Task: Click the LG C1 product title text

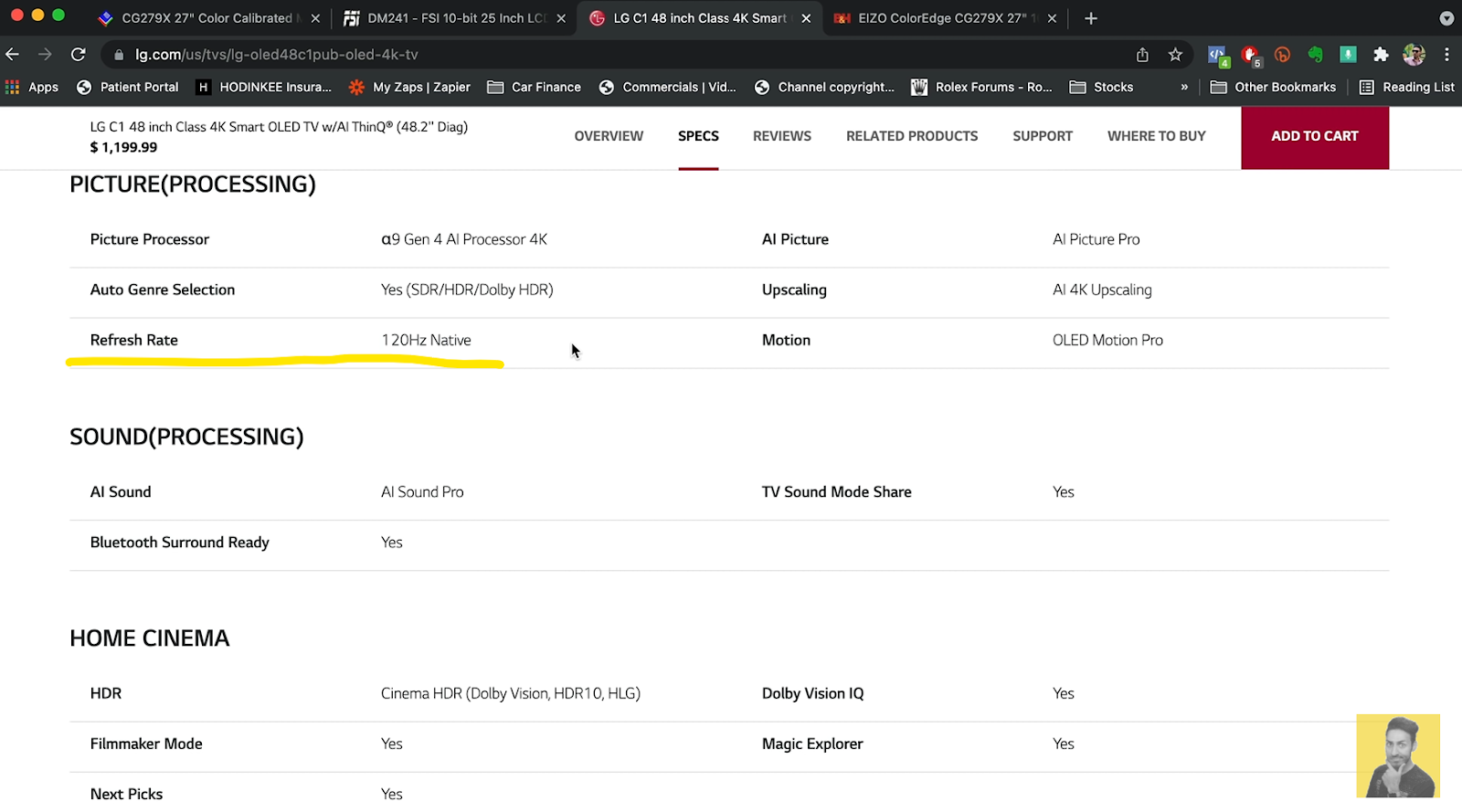Action: pyautogui.click(x=279, y=127)
